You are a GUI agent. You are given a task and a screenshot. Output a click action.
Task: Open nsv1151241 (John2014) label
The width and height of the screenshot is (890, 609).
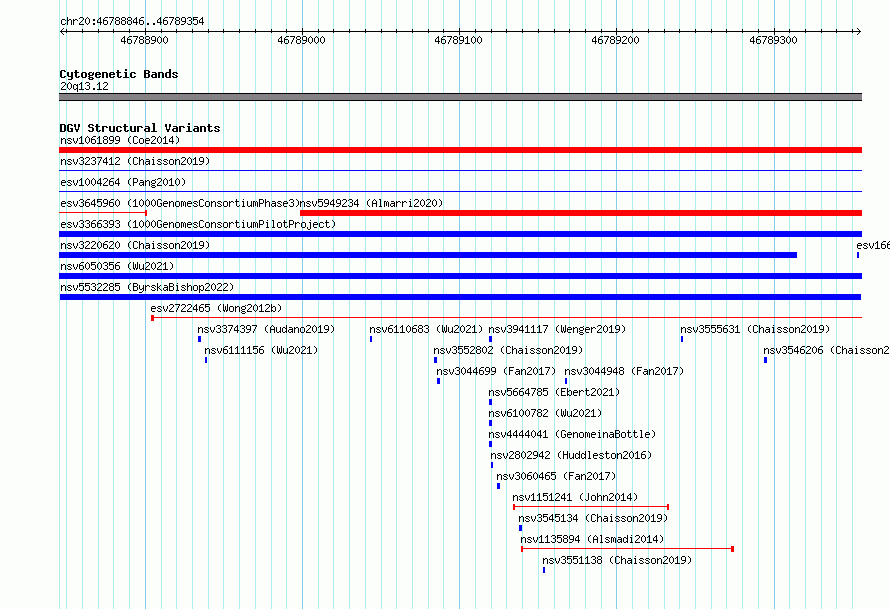tap(575, 497)
